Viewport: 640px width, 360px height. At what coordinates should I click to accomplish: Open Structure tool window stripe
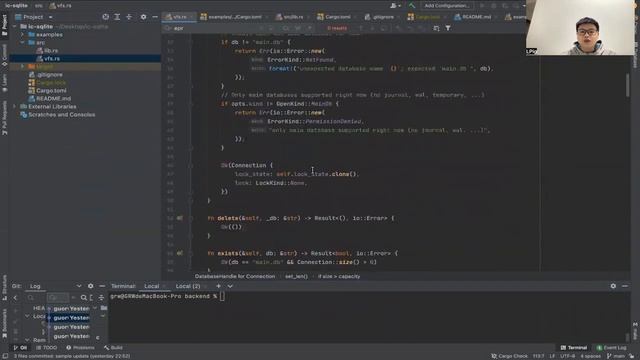coord(4,287)
